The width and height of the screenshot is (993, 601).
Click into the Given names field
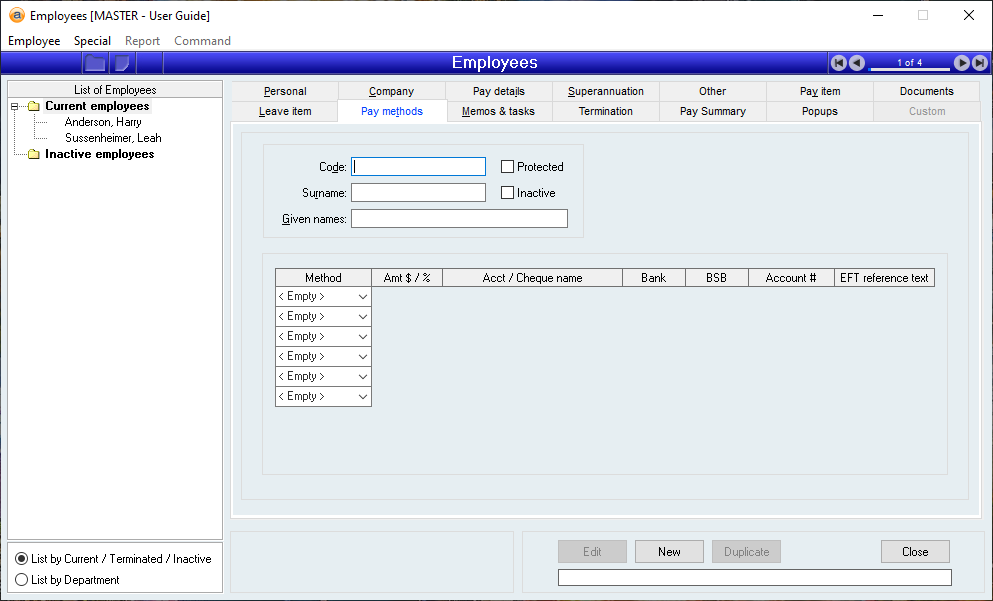pyautogui.click(x=459, y=219)
